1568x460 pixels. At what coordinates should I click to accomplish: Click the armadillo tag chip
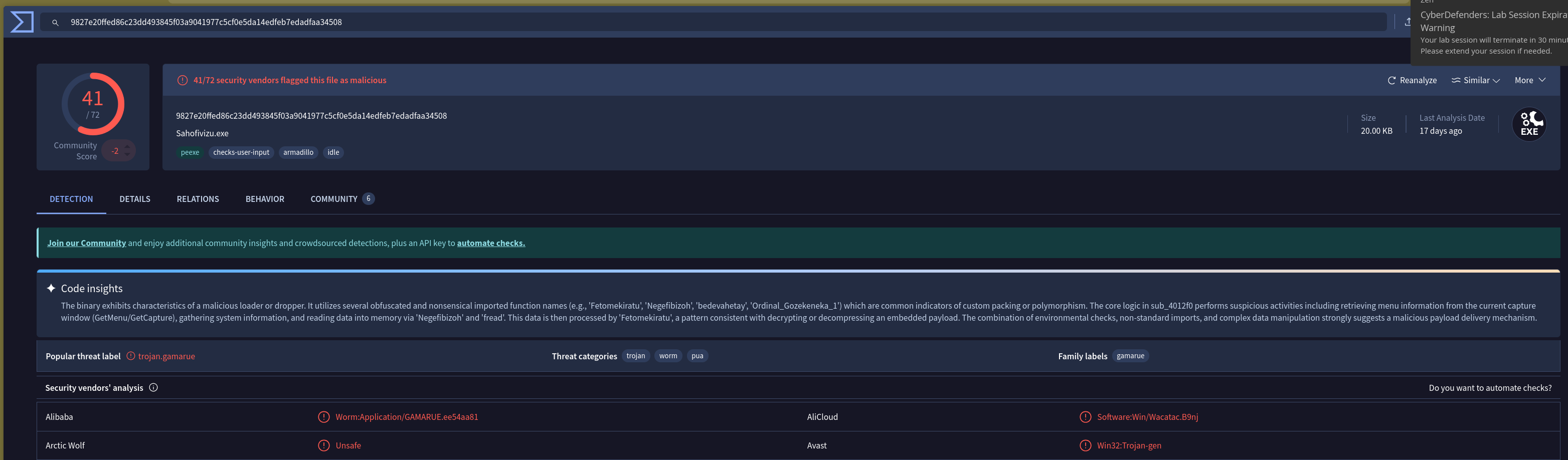298,152
